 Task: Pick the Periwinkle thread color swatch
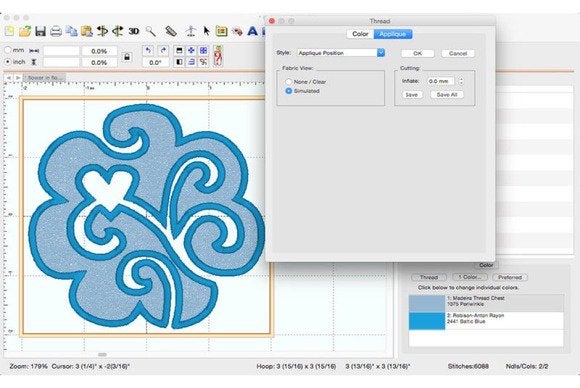tap(427, 303)
